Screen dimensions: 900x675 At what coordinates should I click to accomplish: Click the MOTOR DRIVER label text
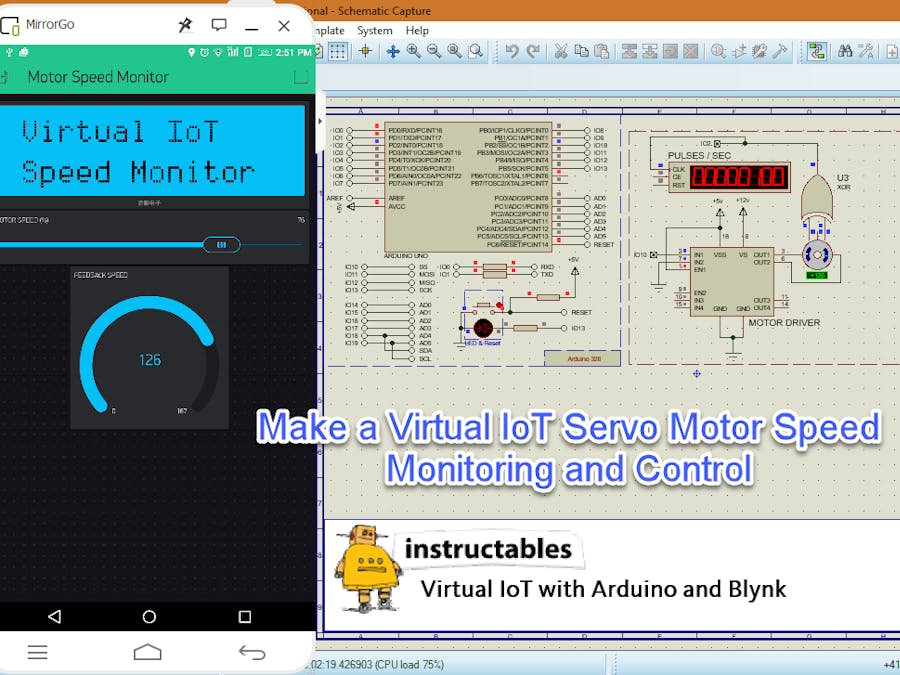[x=784, y=323]
